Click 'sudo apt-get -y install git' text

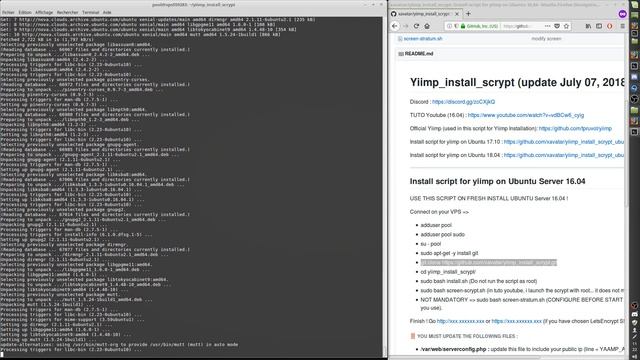(x=449, y=253)
